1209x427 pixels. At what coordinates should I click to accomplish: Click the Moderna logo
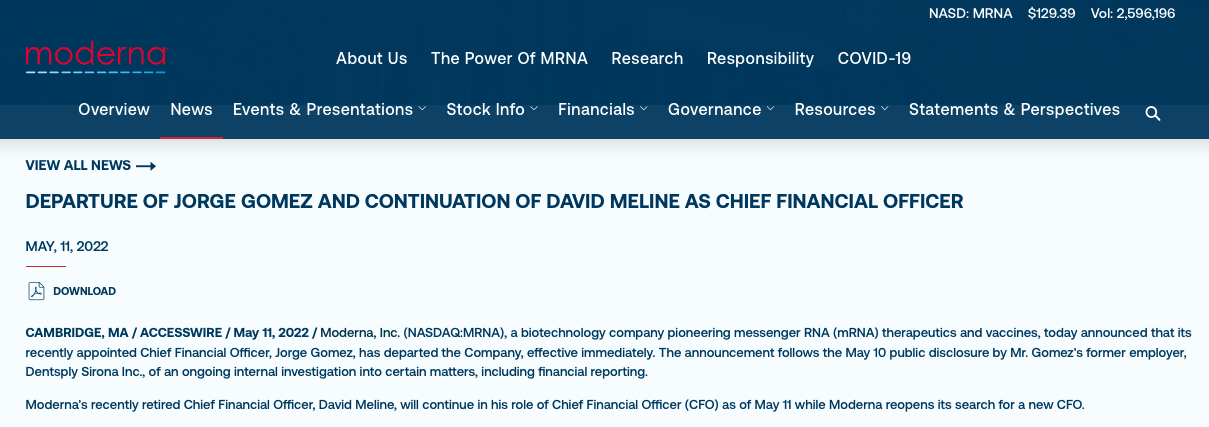click(x=95, y=58)
